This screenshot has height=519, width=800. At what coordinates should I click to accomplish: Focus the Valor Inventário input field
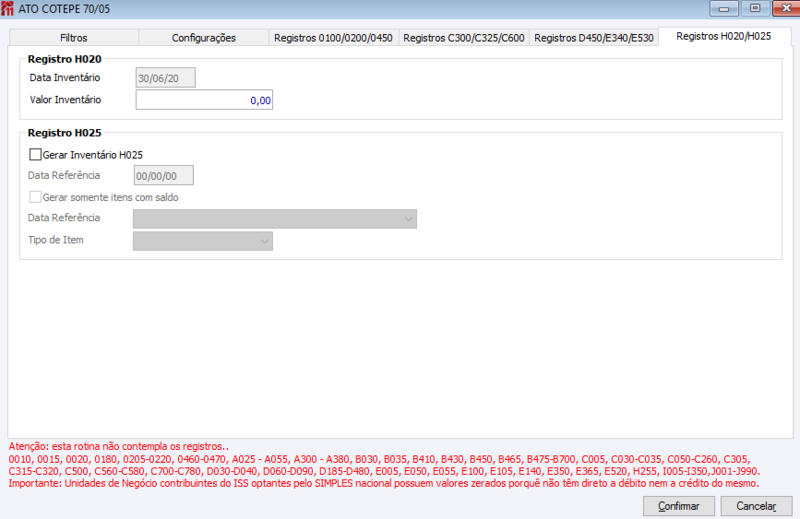(x=204, y=100)
